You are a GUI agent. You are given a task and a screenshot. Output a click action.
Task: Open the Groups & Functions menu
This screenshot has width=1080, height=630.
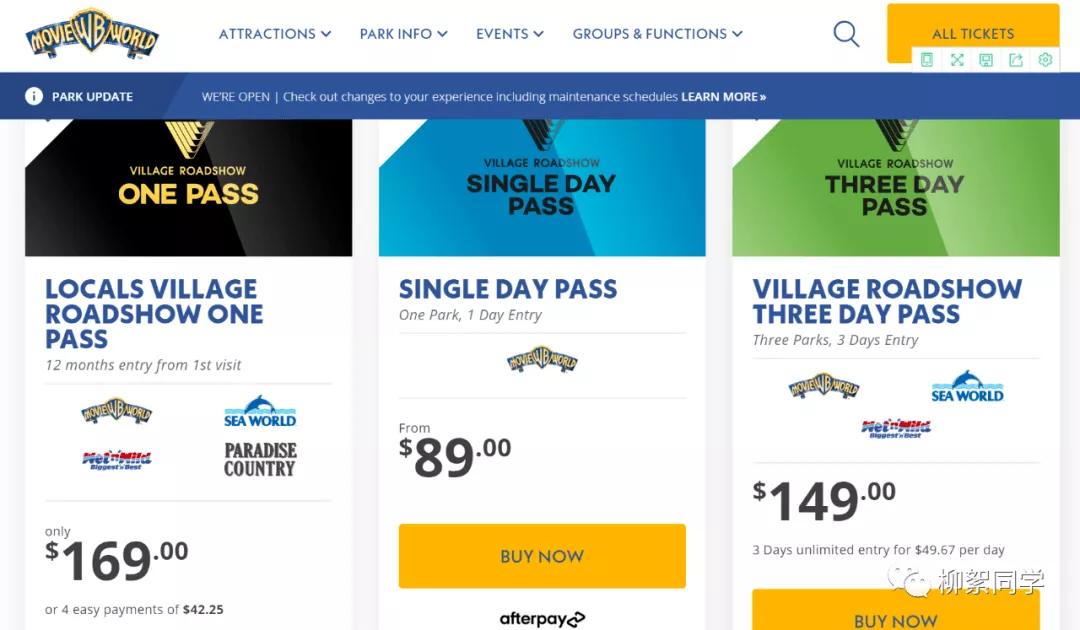(x=658, y=34)
